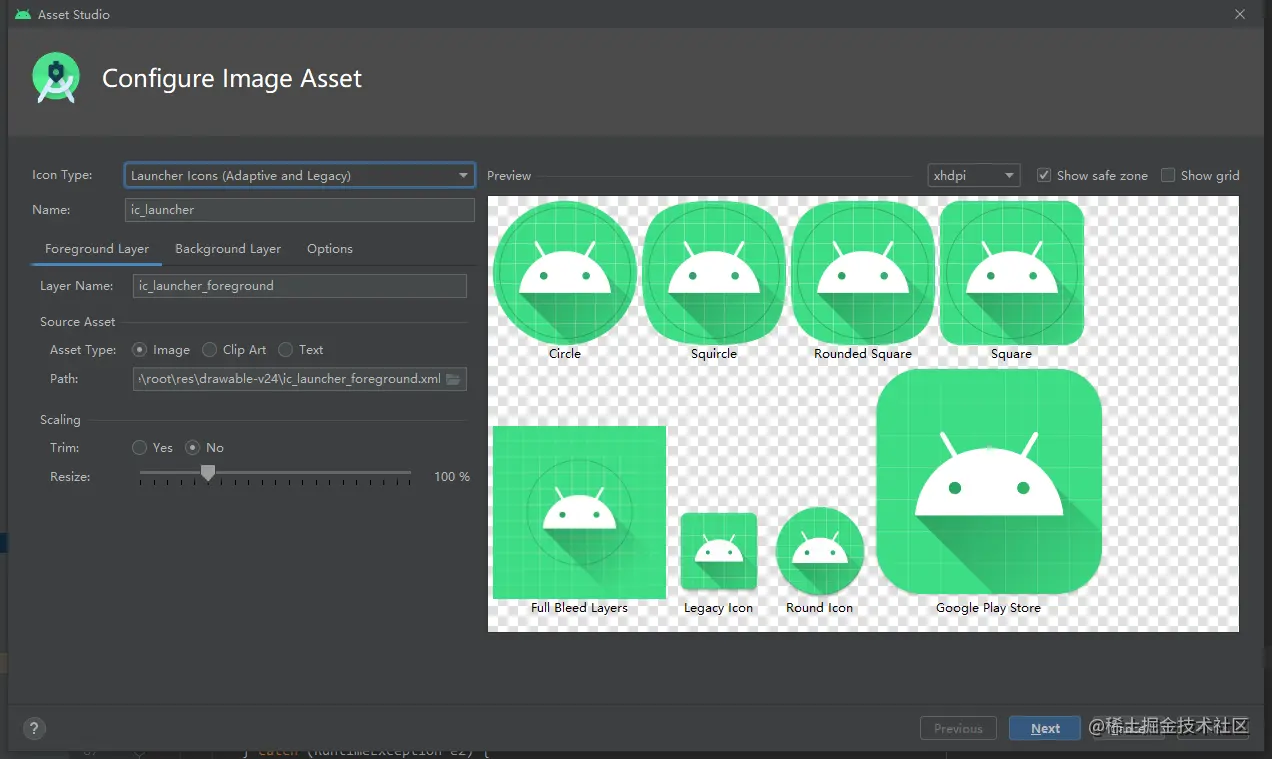Screen dimensions: 1272x759
Task: Select the Google Play Store preview
Action: [x=989, y=481]
